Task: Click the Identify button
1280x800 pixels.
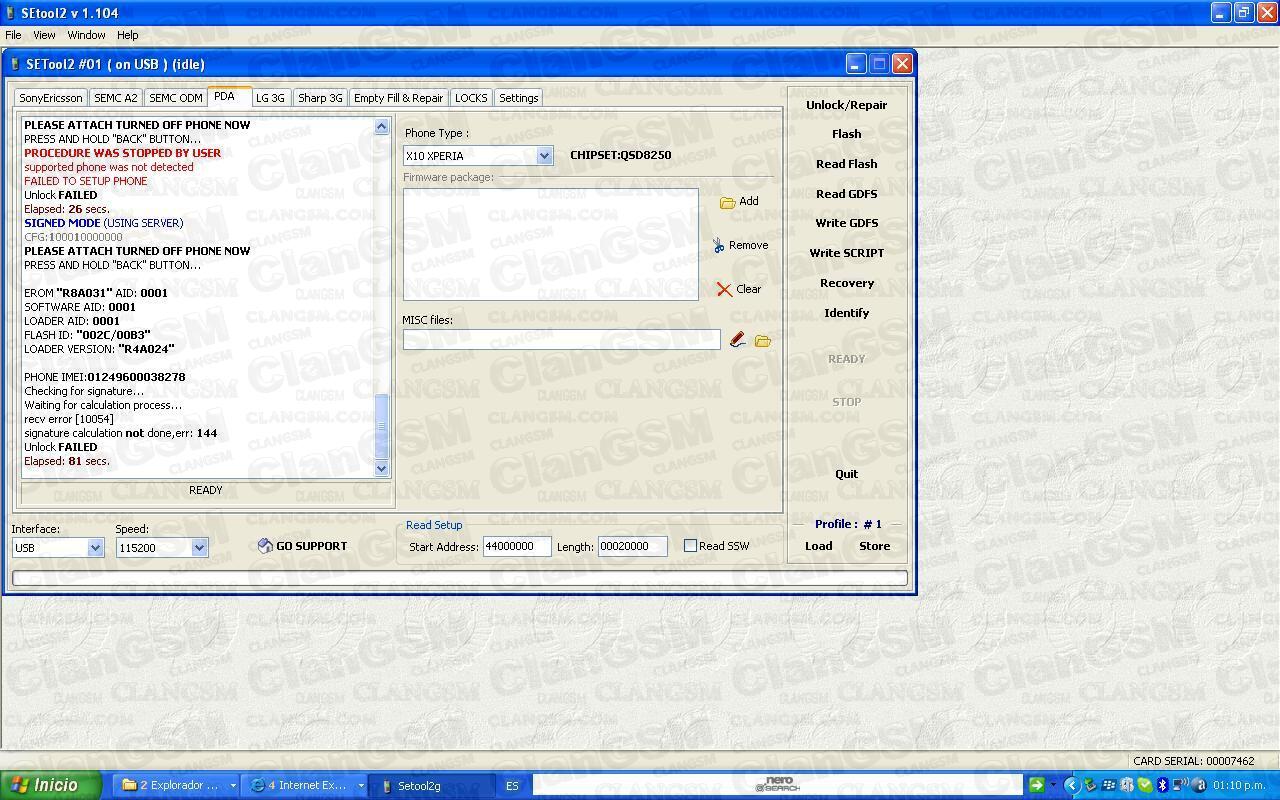Action: click(x=847, y=313)
